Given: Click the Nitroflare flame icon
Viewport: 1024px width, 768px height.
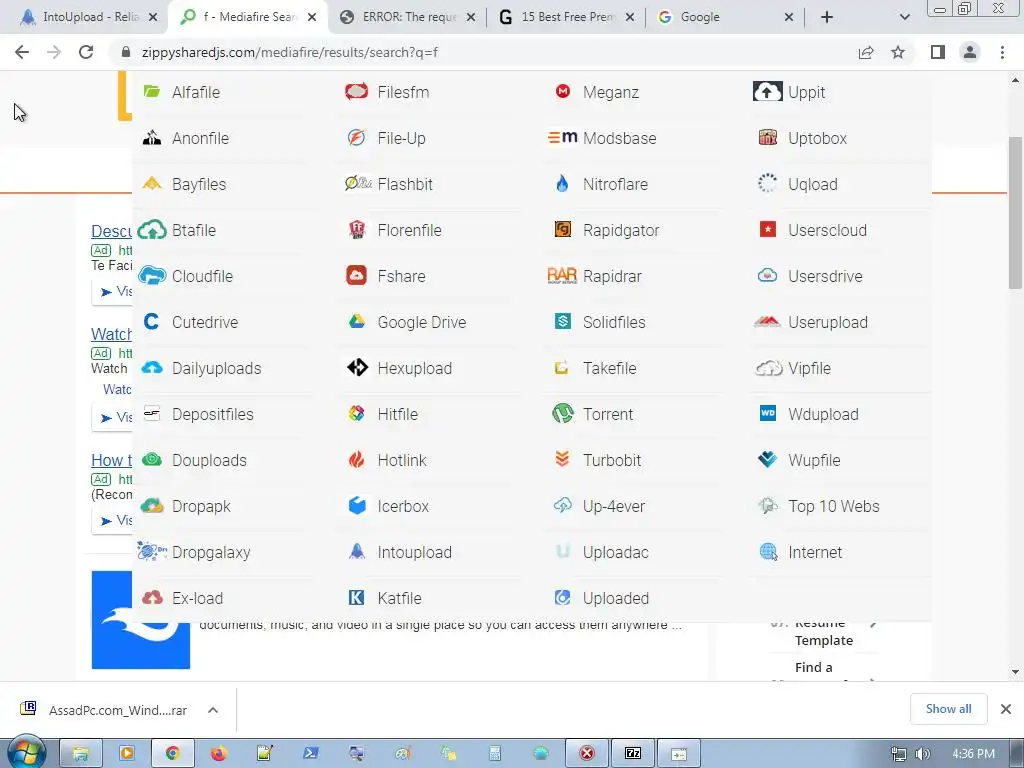Looking at the screenshot, I should click(562, 184).
